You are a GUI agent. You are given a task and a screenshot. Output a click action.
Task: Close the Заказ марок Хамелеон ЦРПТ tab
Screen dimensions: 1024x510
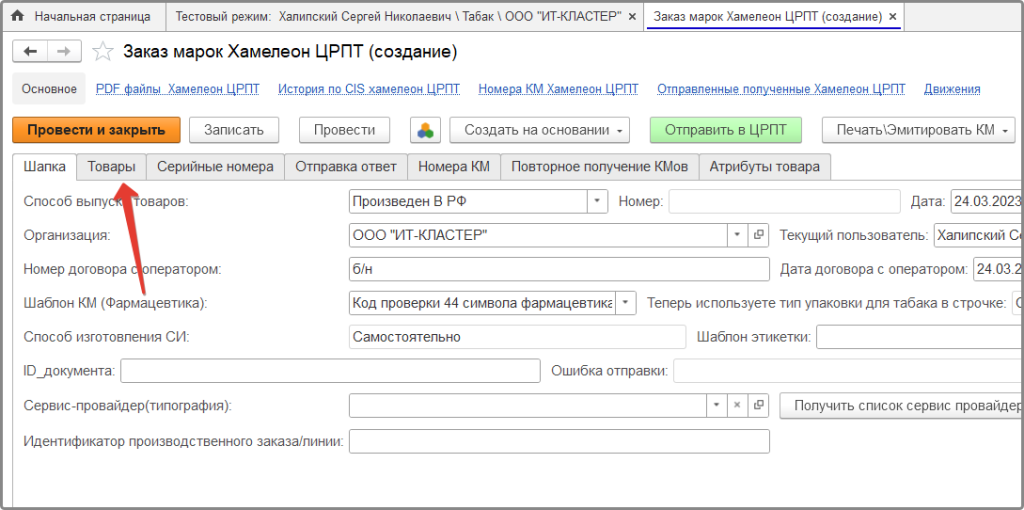click(893, 16)
